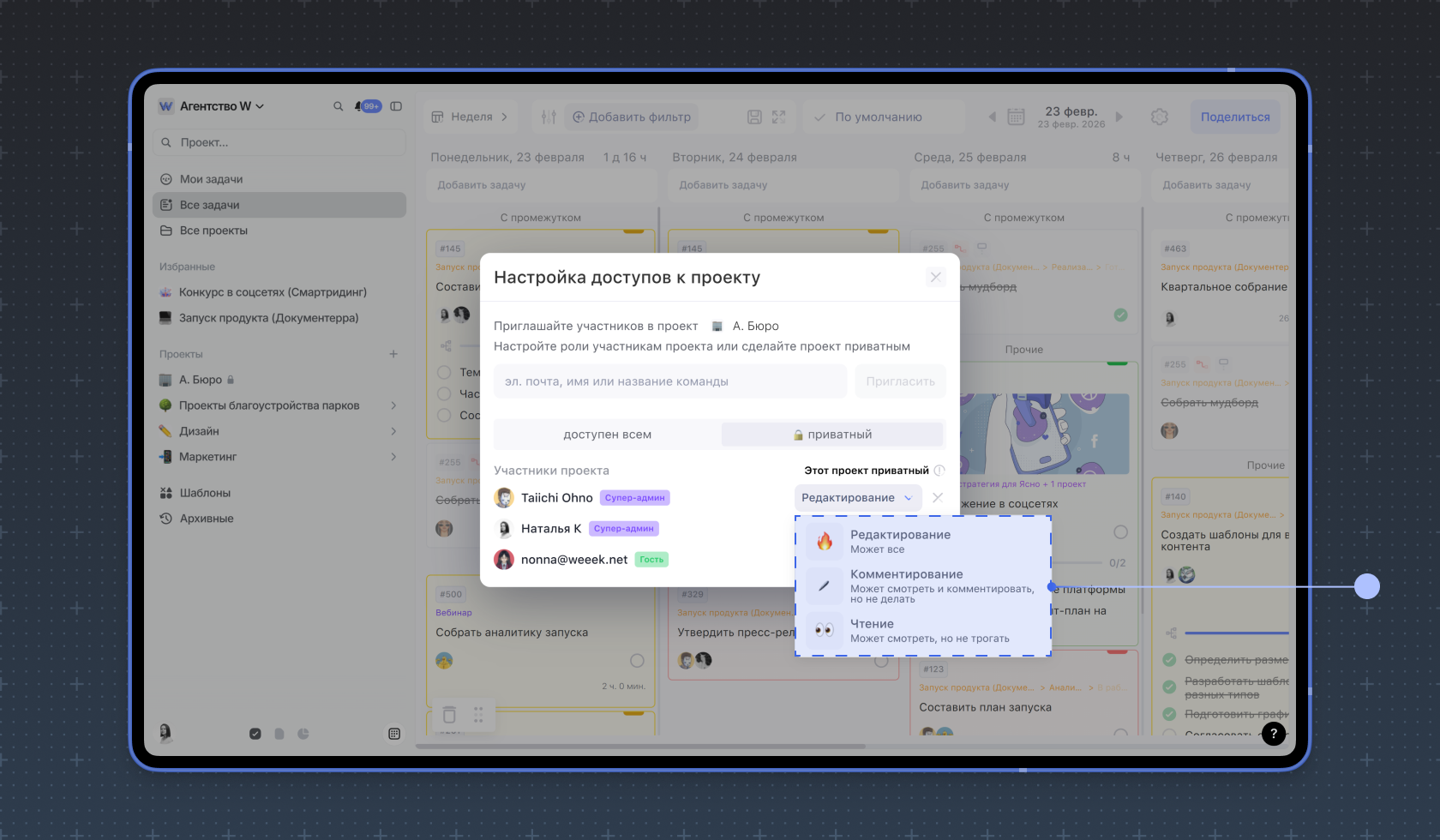Click the "Пригласить" invite button

(900, 381)
